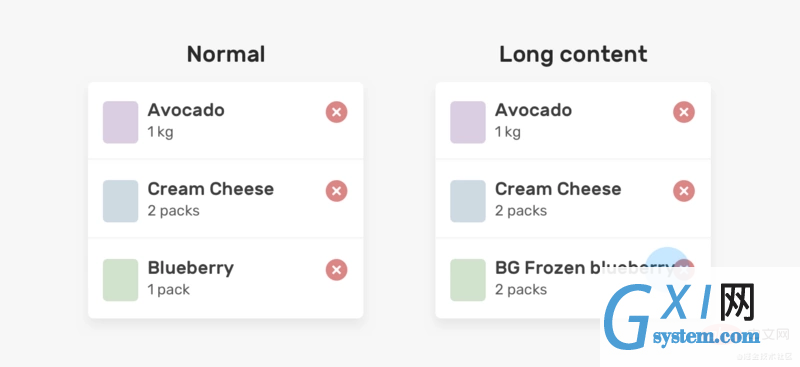
Task: Click the 1 pack quantity label
Action: (x=169, y=289)
